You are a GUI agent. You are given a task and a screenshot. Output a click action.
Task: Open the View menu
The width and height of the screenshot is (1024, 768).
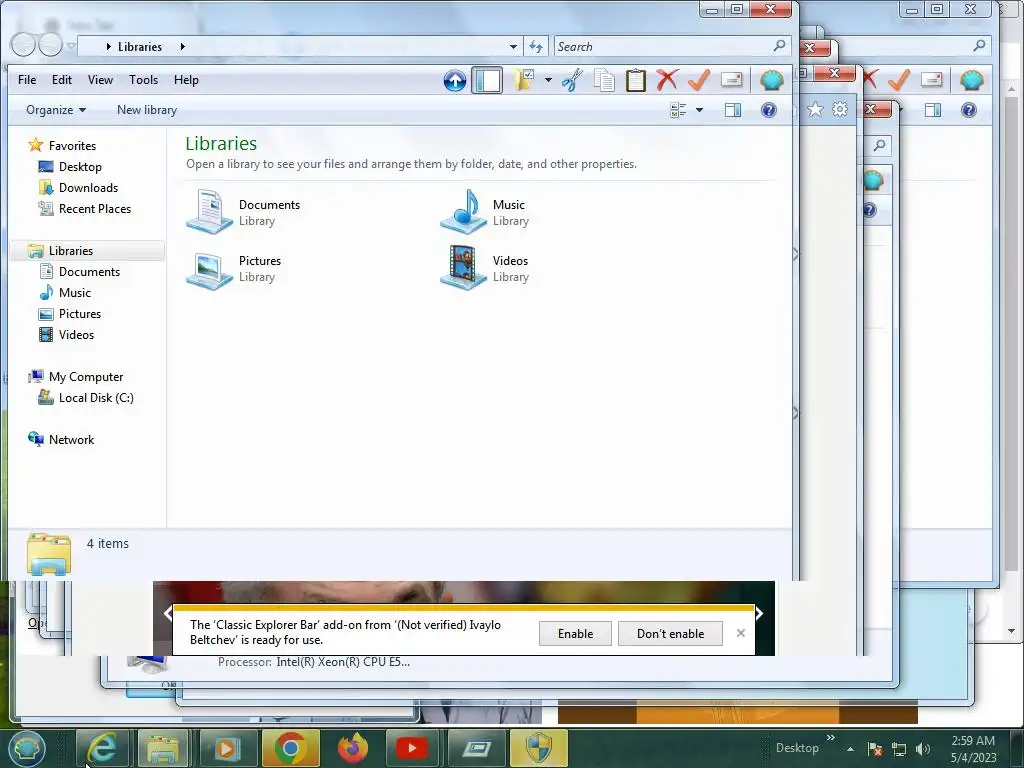tap(100, 80)
